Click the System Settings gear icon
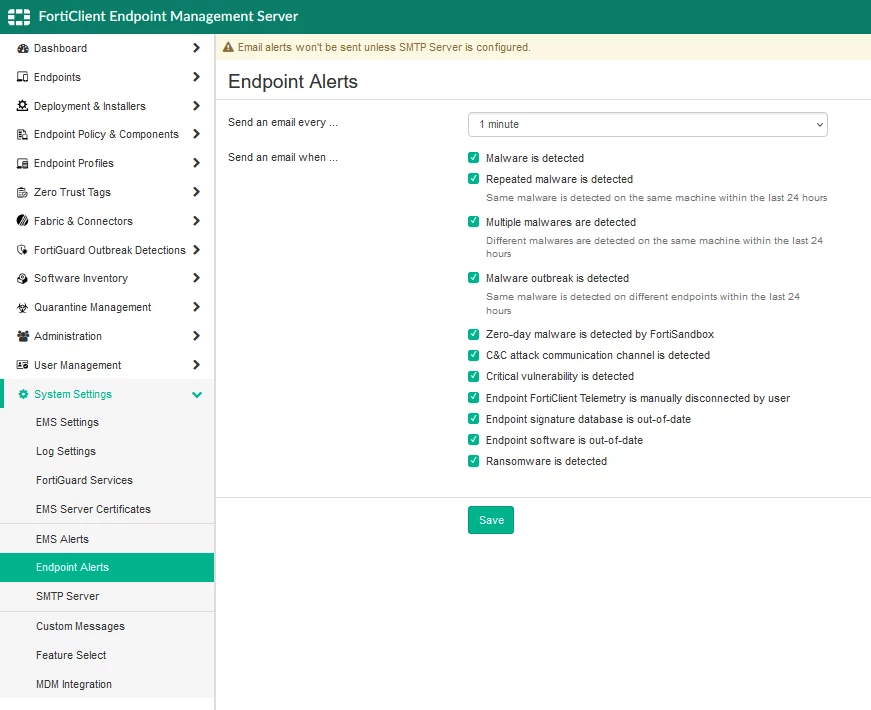Image resolution: width=871 pixels, height=710 pixels. (x=23, y=394)
